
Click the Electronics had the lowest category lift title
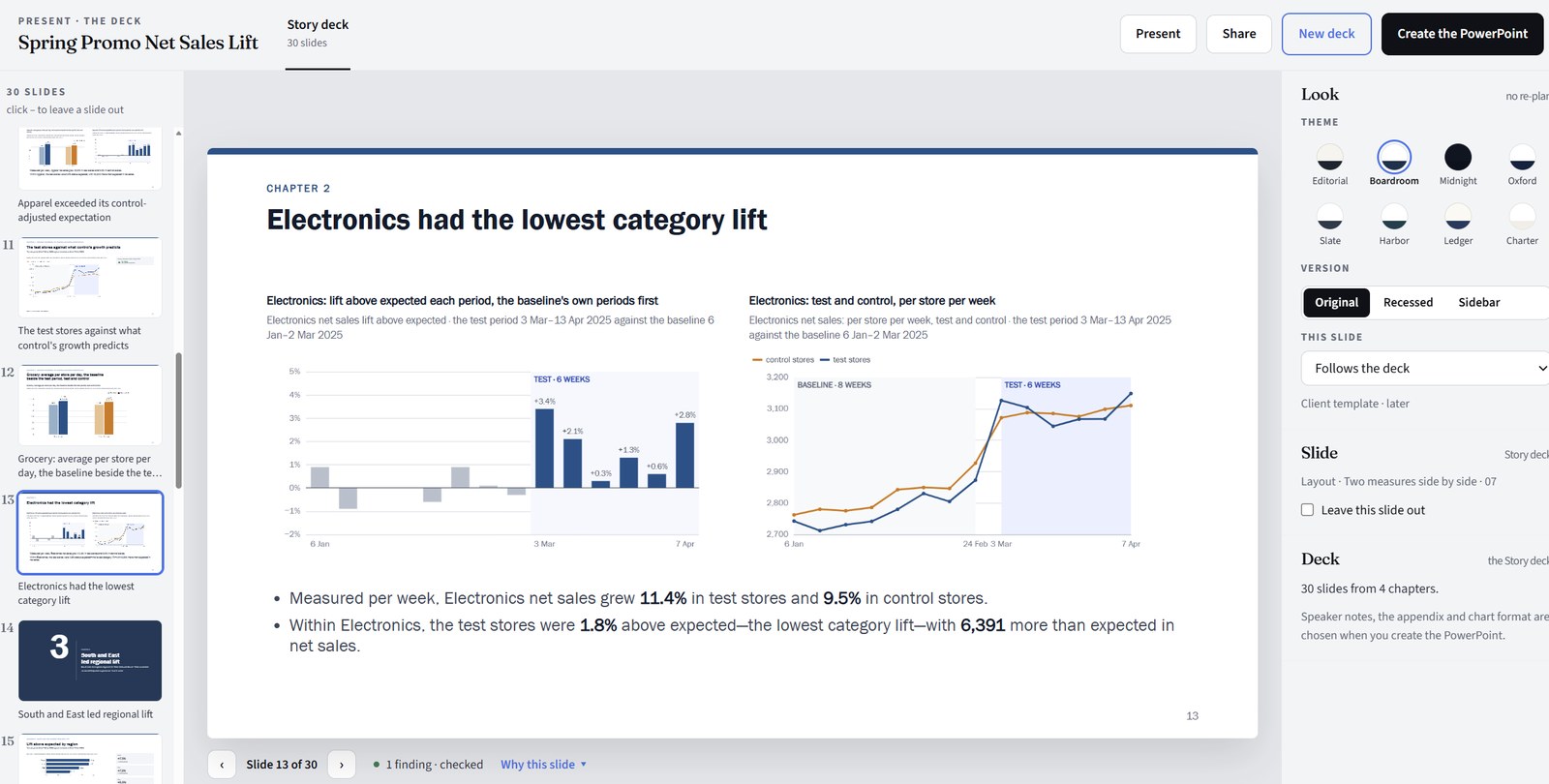(x=517, y=221)
